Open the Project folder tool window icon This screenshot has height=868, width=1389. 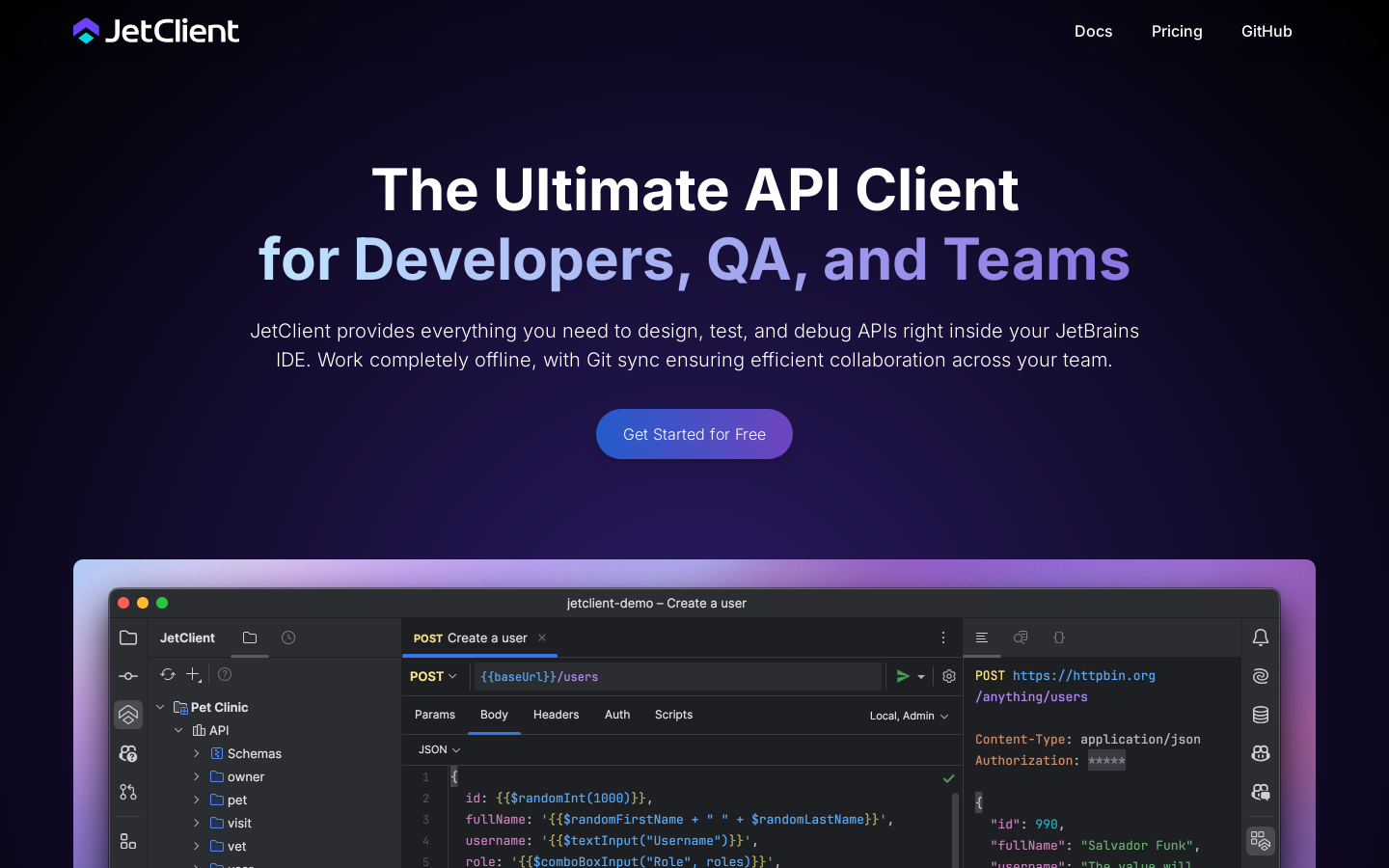tap(128, 637)
